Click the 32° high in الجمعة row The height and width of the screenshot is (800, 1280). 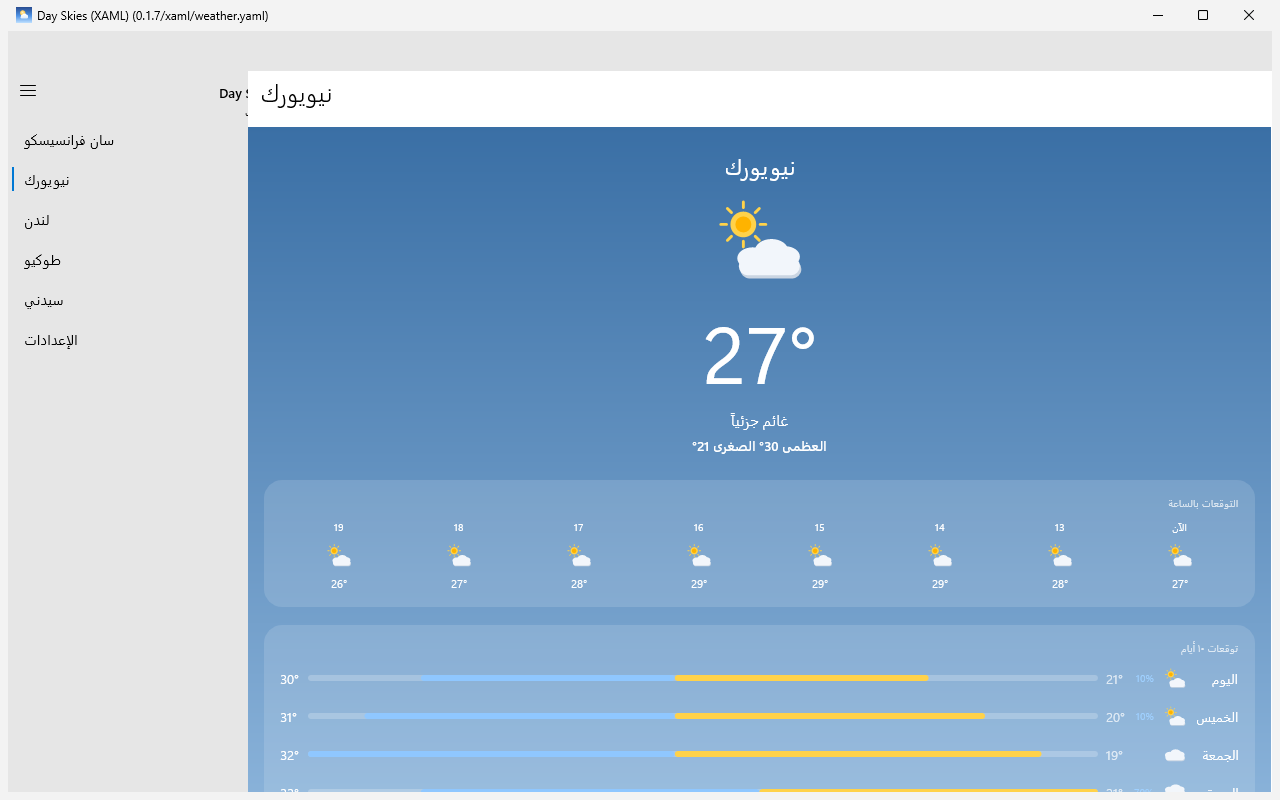[290, 756]
